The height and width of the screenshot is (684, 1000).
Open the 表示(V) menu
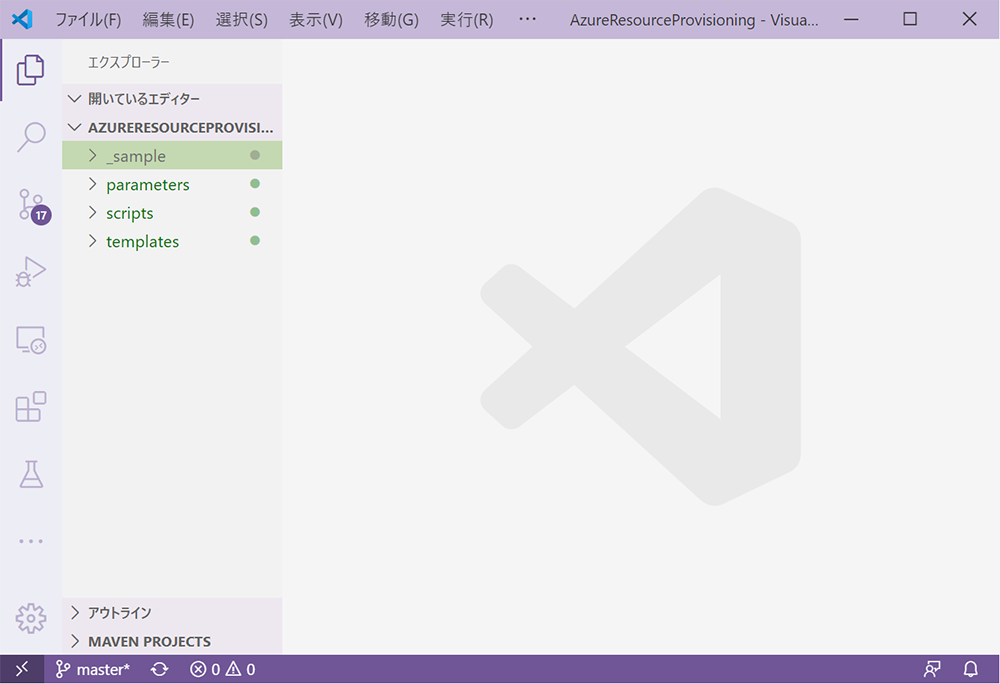(x=316, y=20)
